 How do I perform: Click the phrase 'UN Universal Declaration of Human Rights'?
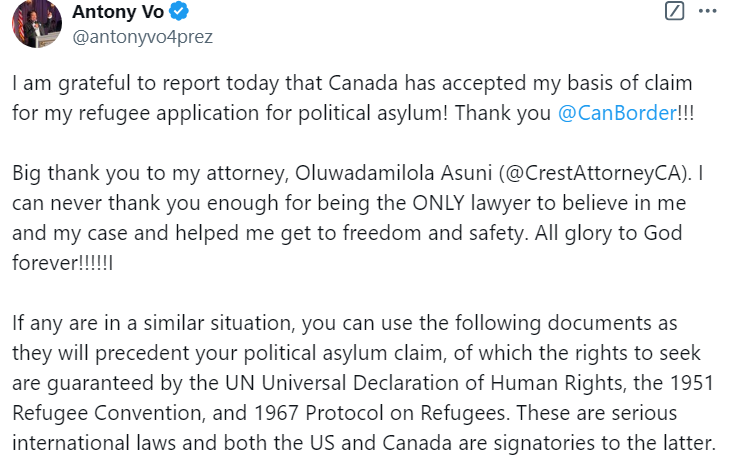tap(424, 383)
